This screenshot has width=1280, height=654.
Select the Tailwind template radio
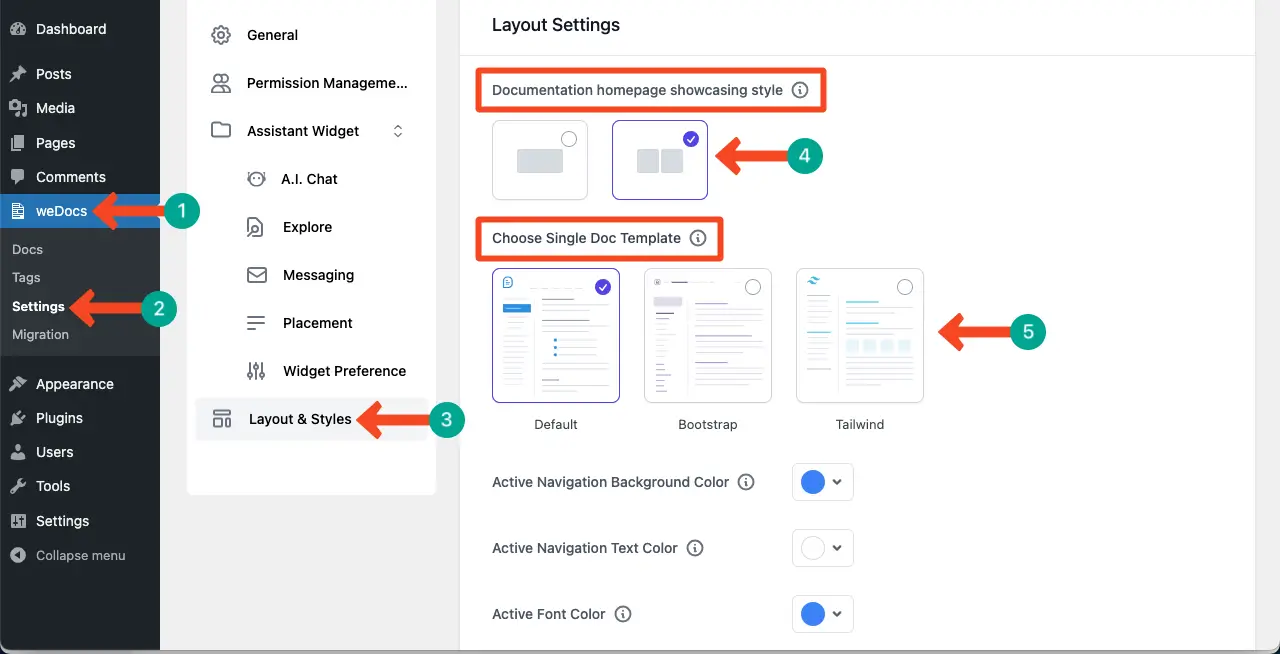(905, 287)
